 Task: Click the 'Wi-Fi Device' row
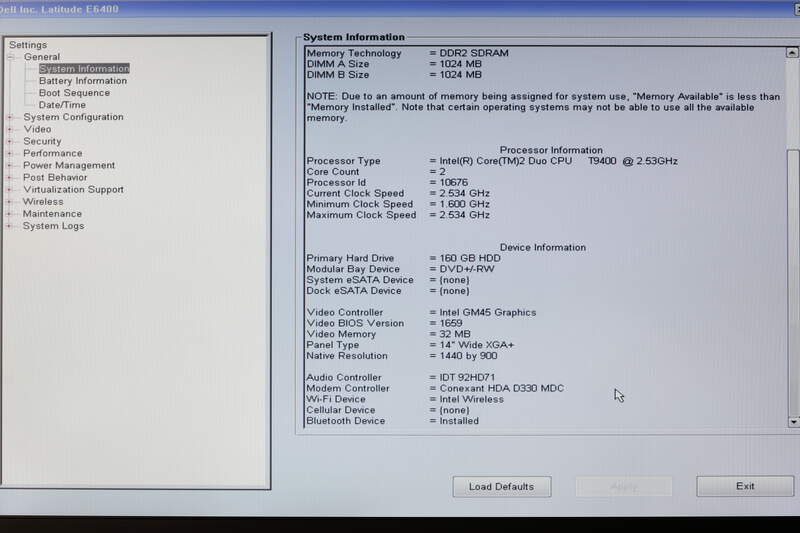tap(405, 399)
